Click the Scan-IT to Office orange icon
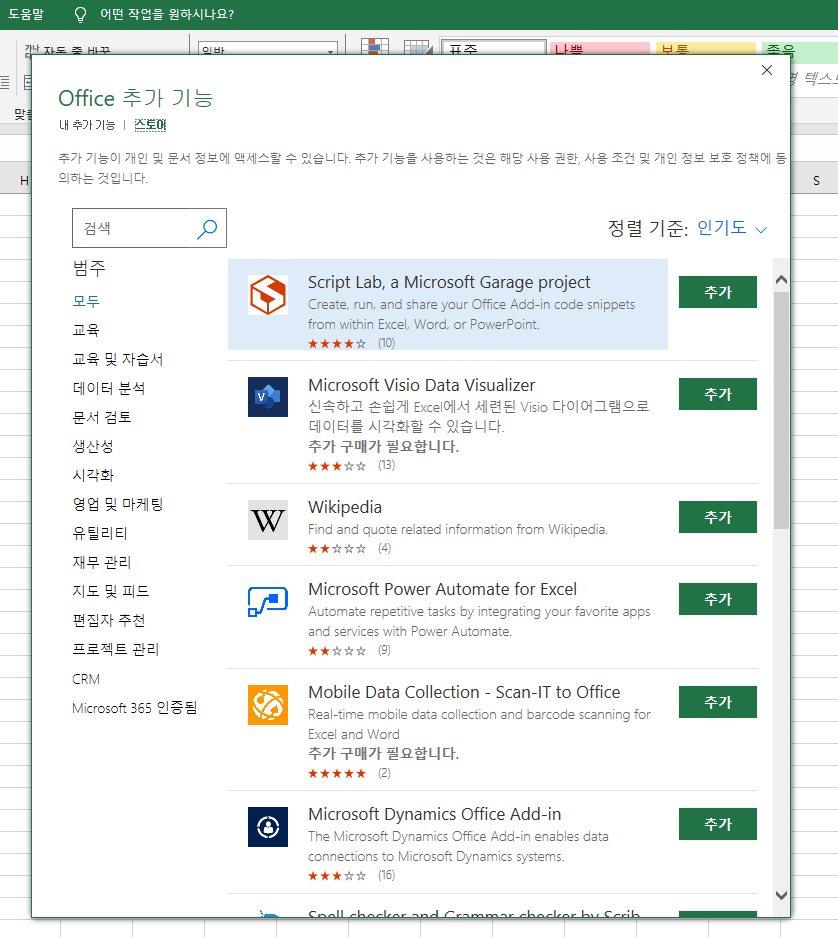Screen dimensions: 838x937 [x=268, y=705]
